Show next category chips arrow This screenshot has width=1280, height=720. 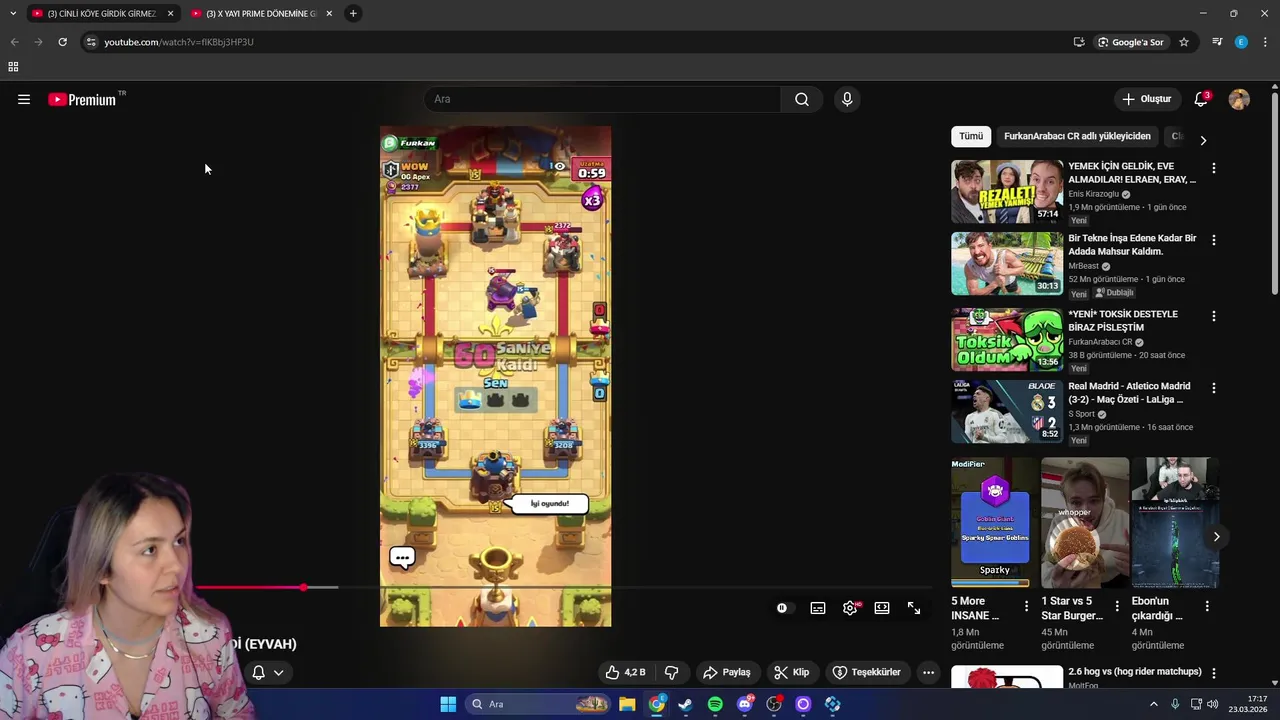click(x=1203, y=140)
